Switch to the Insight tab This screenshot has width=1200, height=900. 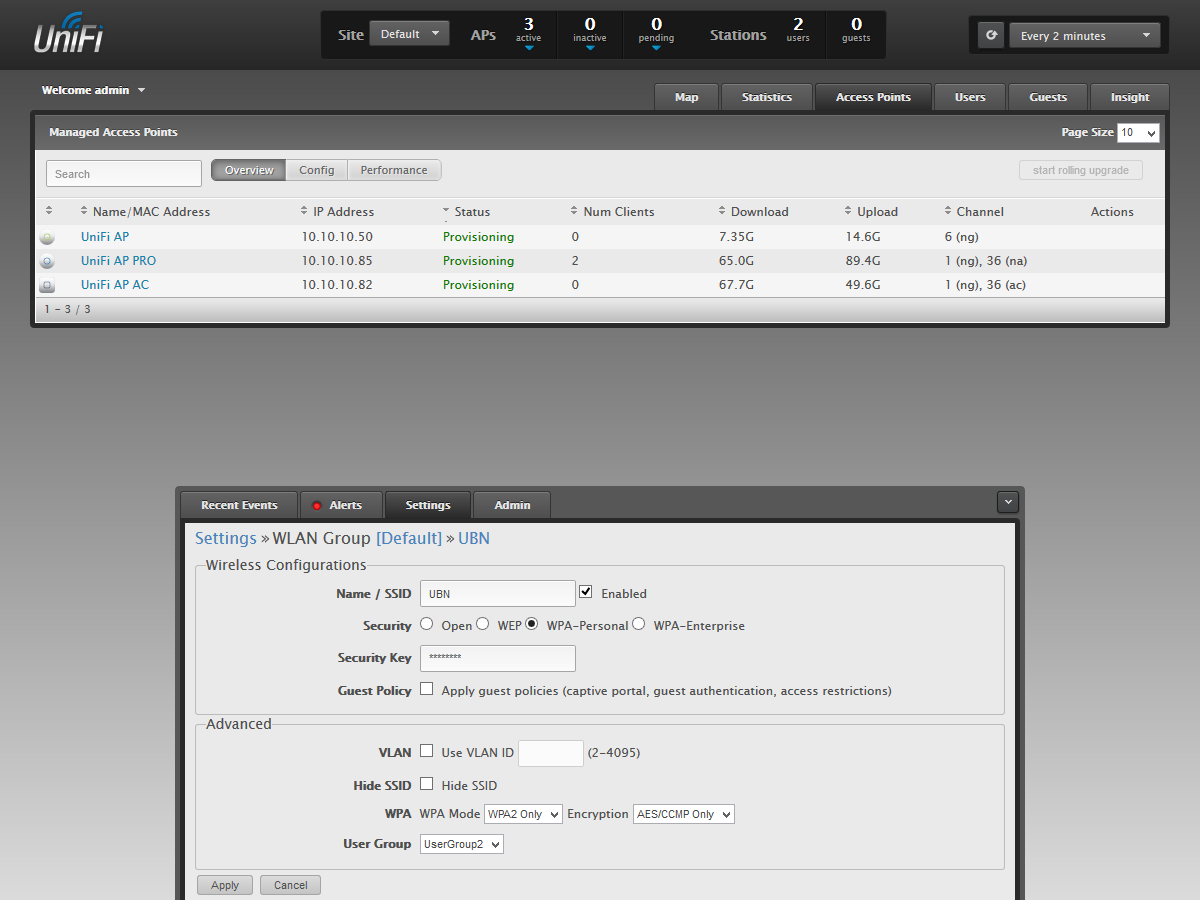1130,97
